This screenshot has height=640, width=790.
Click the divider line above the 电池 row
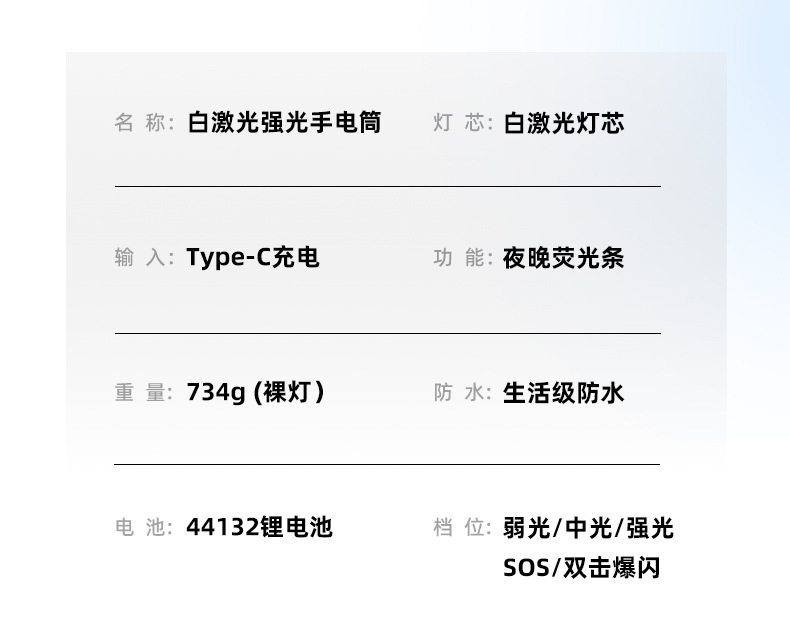[x=387, y=465]
